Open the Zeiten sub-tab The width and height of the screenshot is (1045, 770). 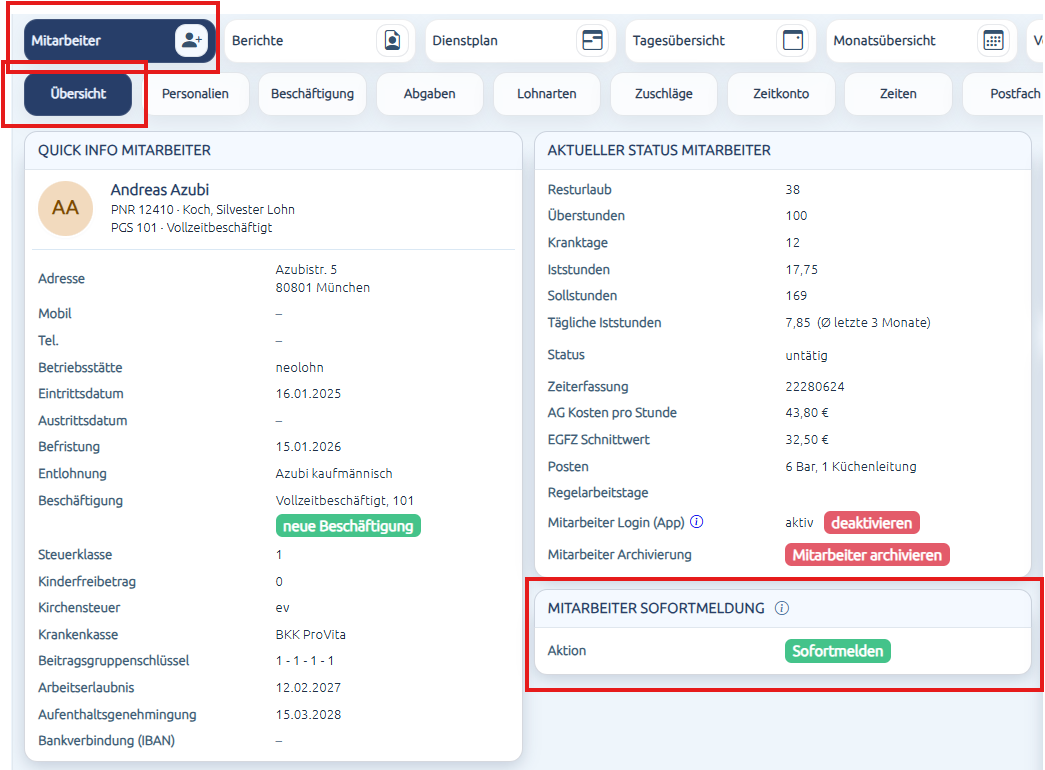coord(898,94)
